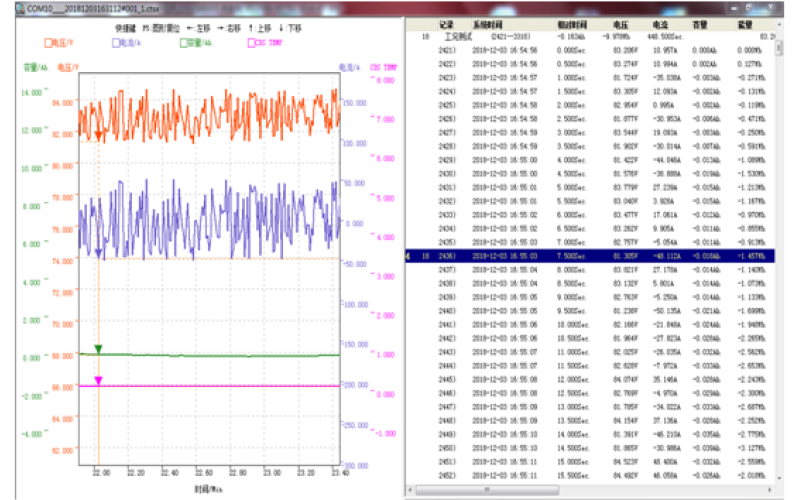The height and width of the screenshot is (500, 800).
Task: Click the horizontal scrollbar right arrow
Action: (770, 490)
